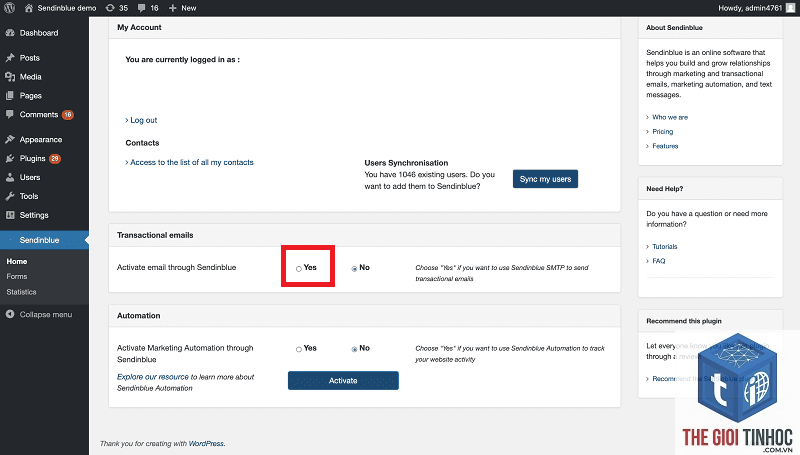Open the Pricing link
Image resolution: width=800 pixels, height=455 pixels.
pos(663,132)
